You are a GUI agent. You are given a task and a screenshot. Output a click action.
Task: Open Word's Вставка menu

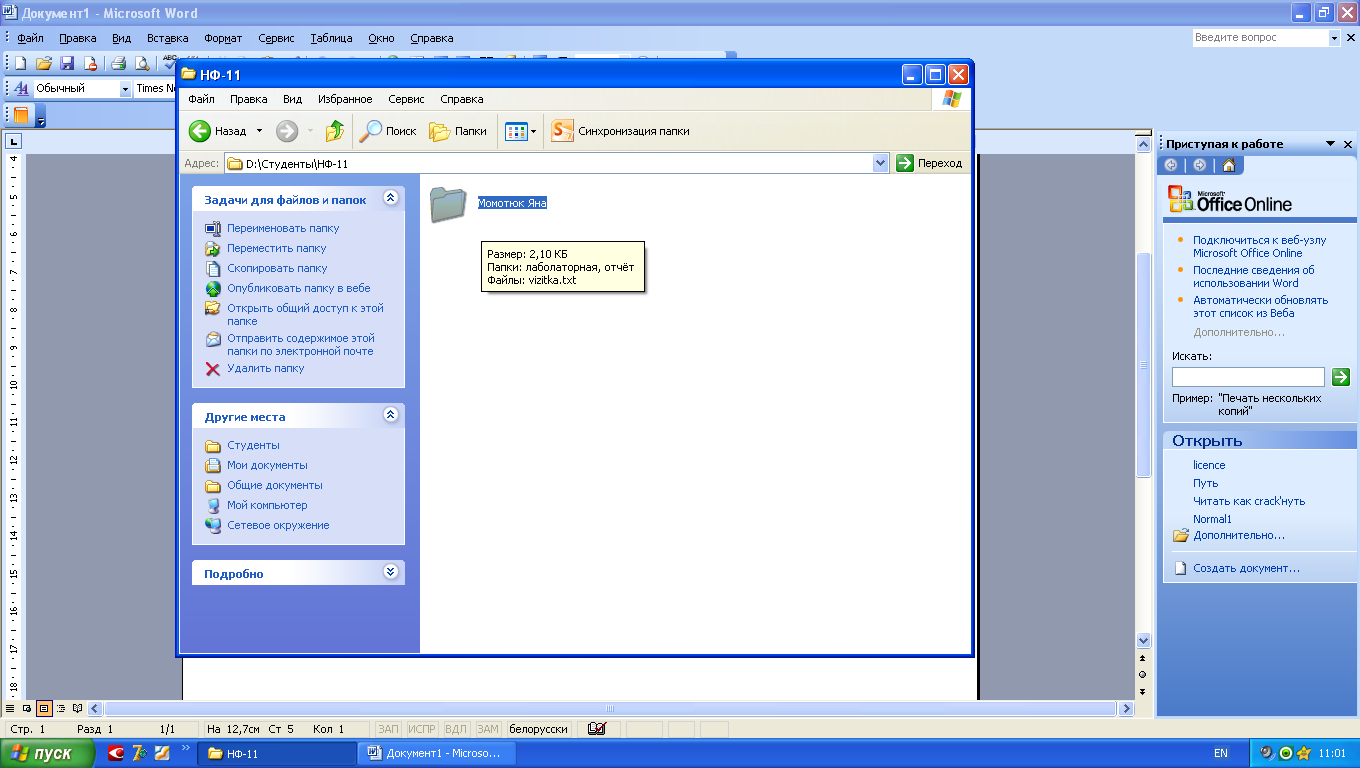coord(167,38)
